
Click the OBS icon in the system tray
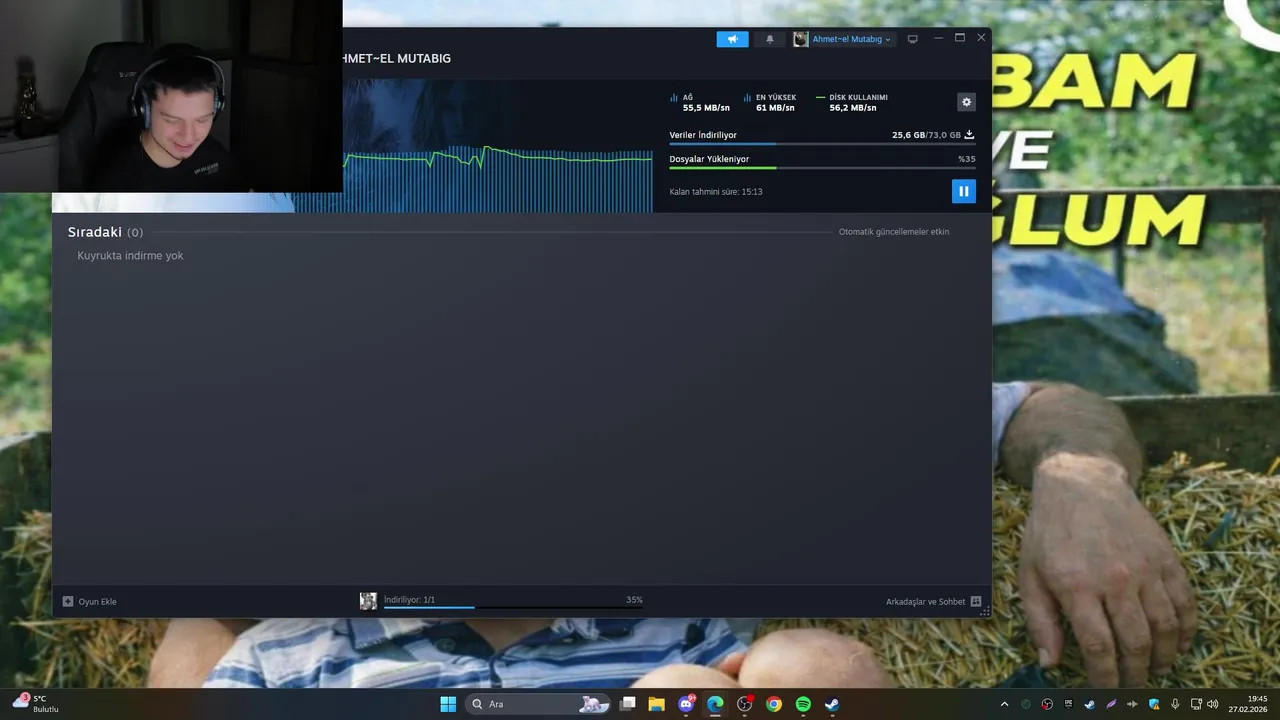pyautogui.click(x=1047, y=704)
